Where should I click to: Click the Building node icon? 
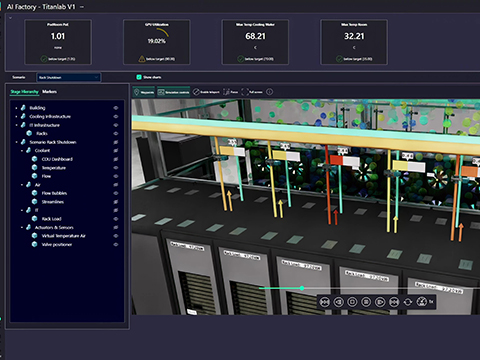pos(23,108)
